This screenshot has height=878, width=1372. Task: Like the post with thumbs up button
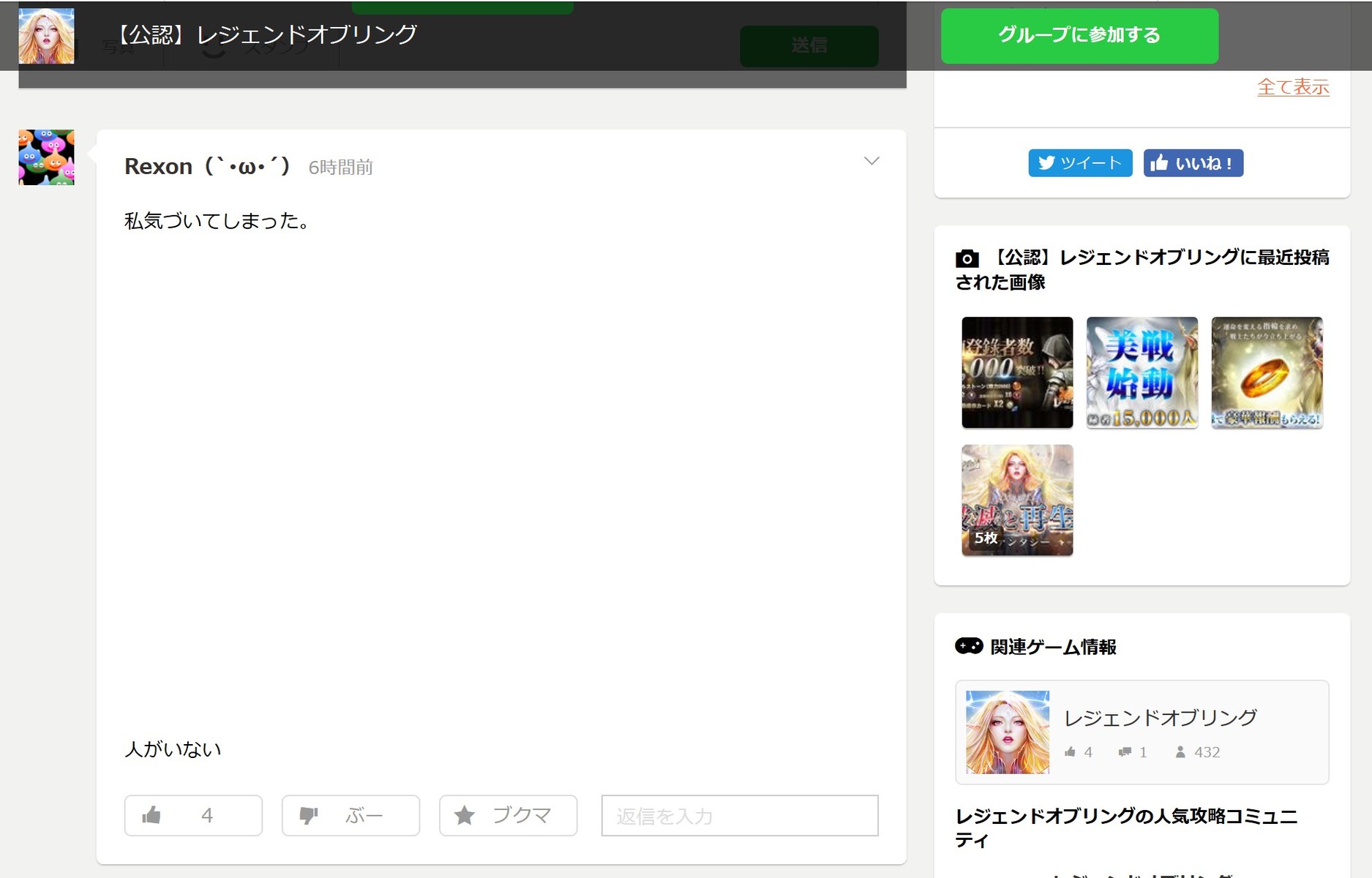[193, 815]
